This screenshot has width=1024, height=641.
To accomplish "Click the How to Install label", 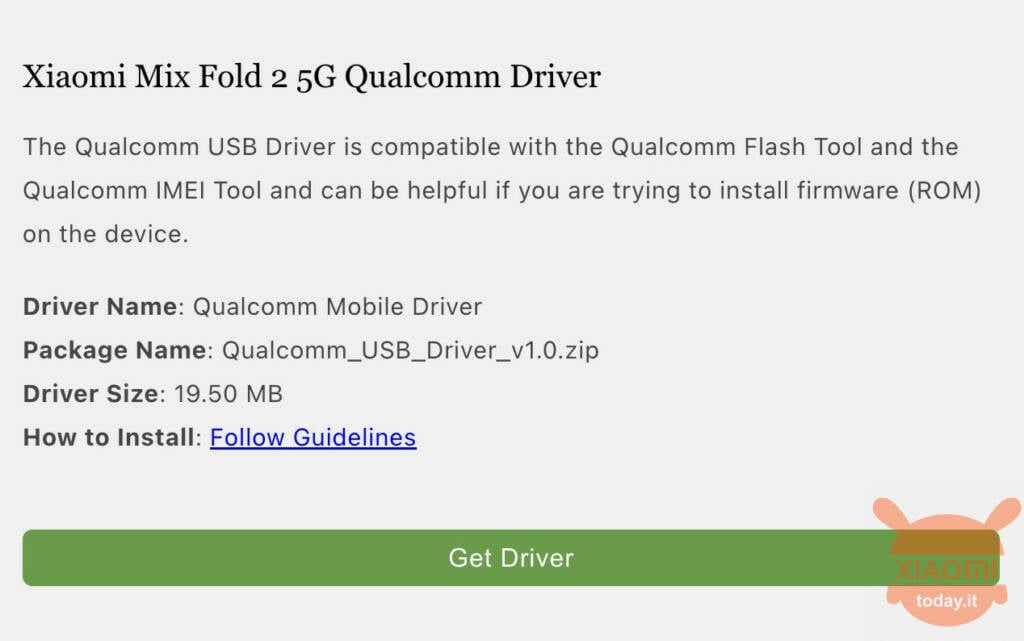I will (x=108, y=437).
